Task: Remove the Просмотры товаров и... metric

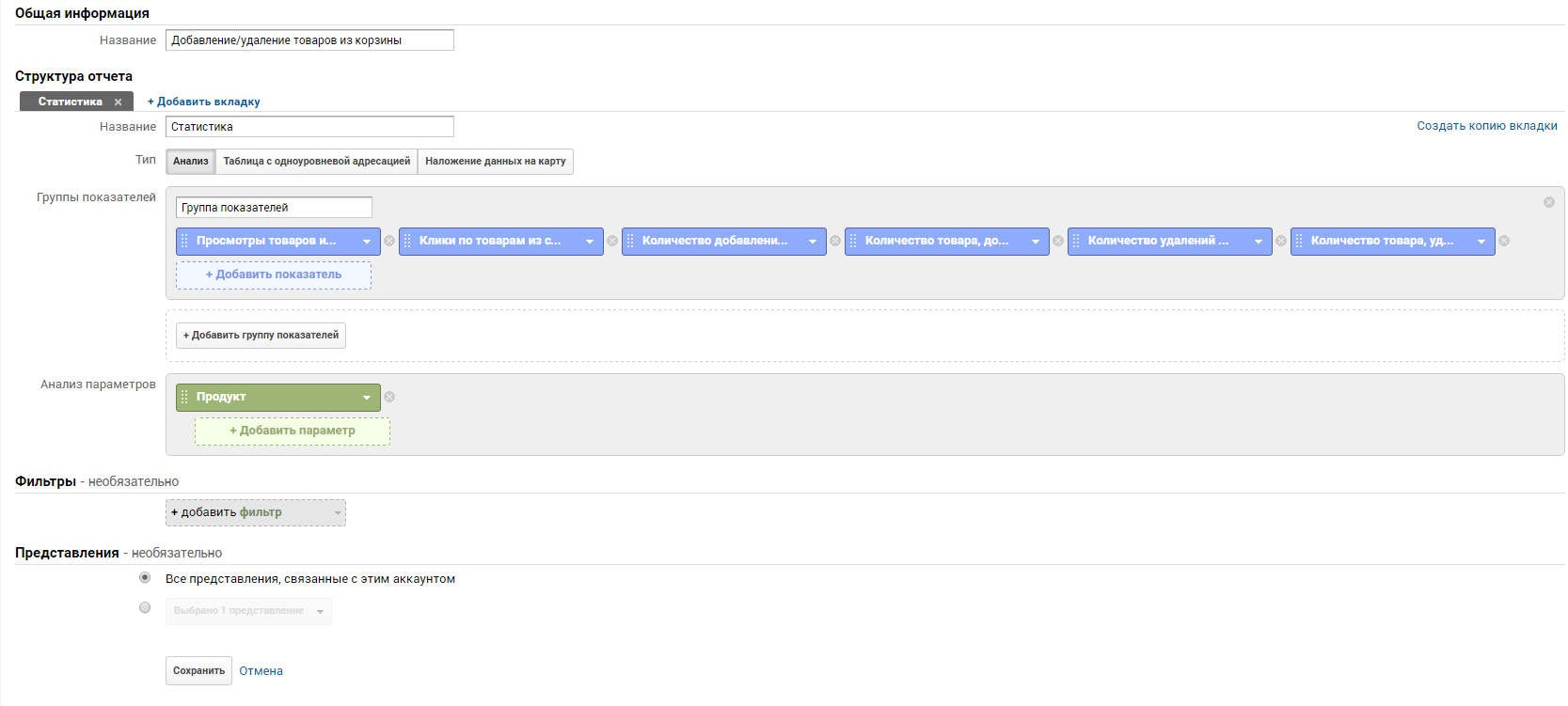Action: (389, 241)
